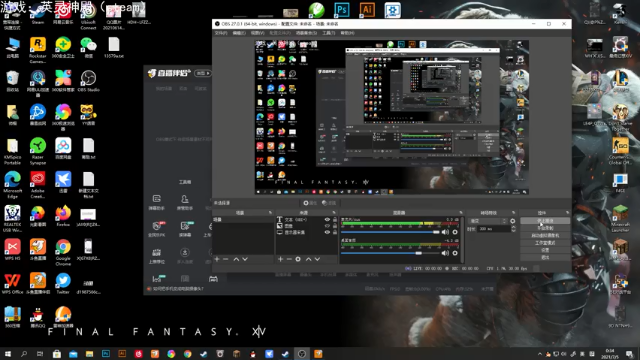Open source properties via the gear under sources

click(x=298, y=259)
